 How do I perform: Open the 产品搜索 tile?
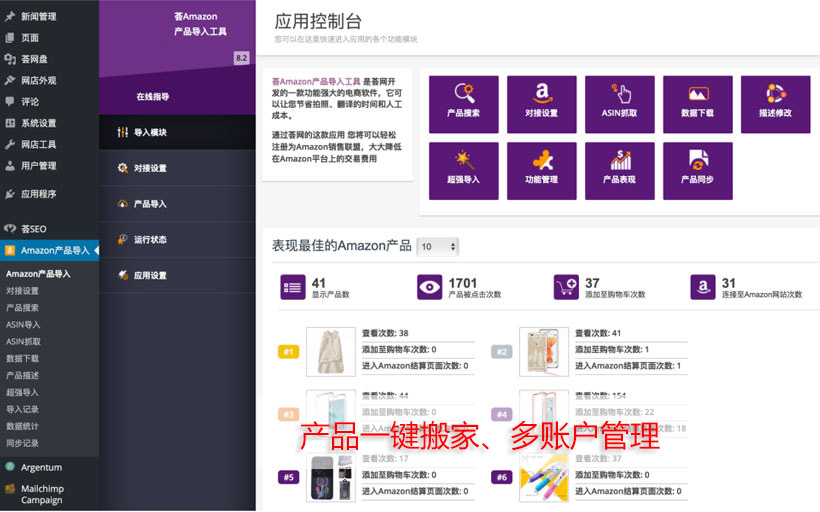pyautogui.click(x=463, y=104)
